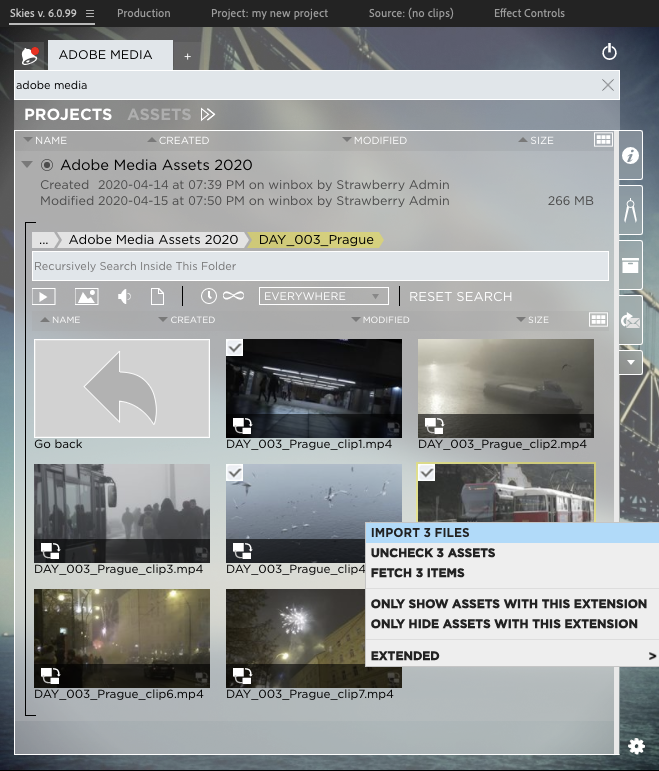Click proxy icon on clip1.mp4 thumbnail
Screen dimensions: 659x771
242,425
